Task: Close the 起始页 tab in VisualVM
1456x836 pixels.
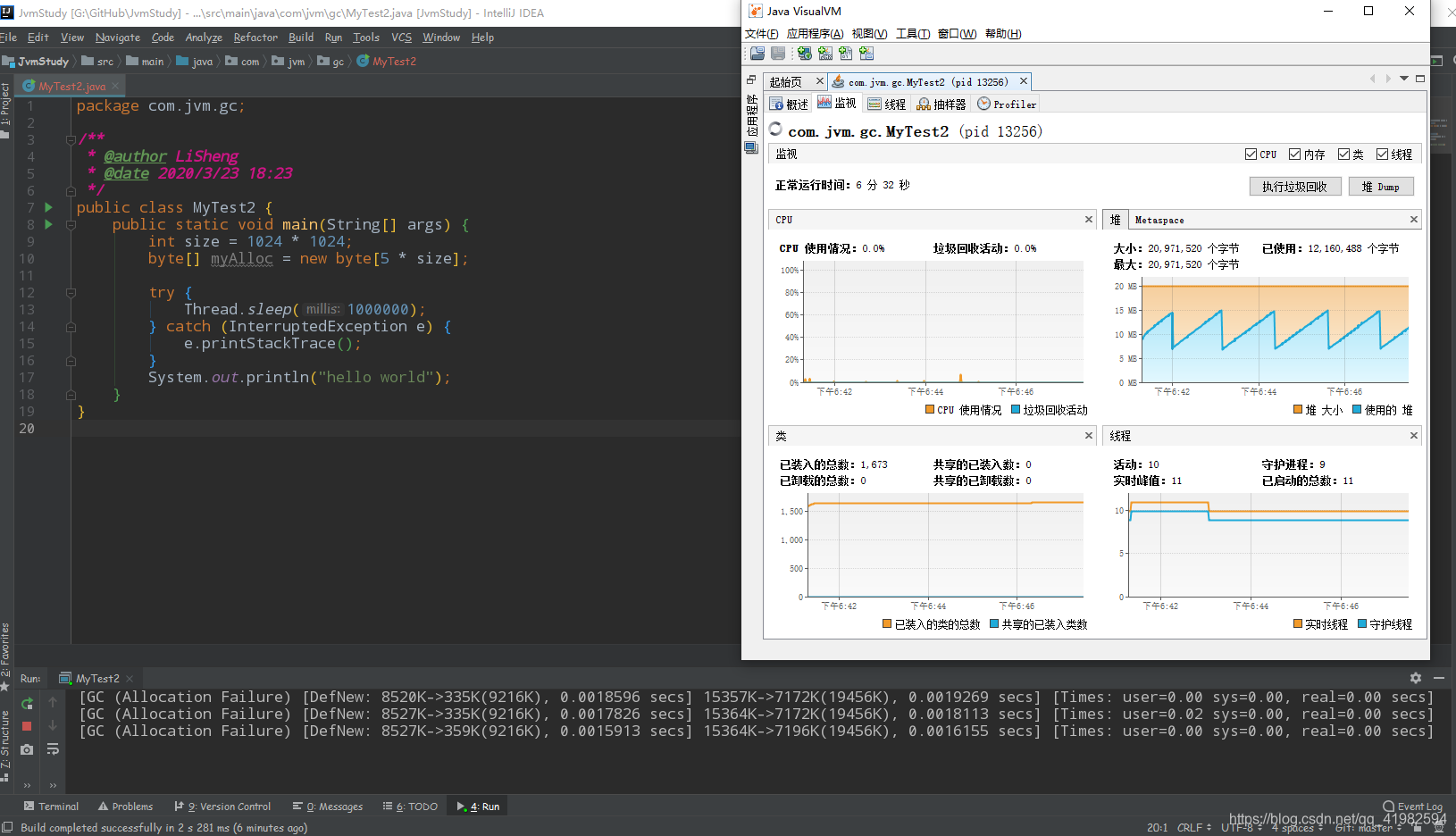Action: [819, 81]
